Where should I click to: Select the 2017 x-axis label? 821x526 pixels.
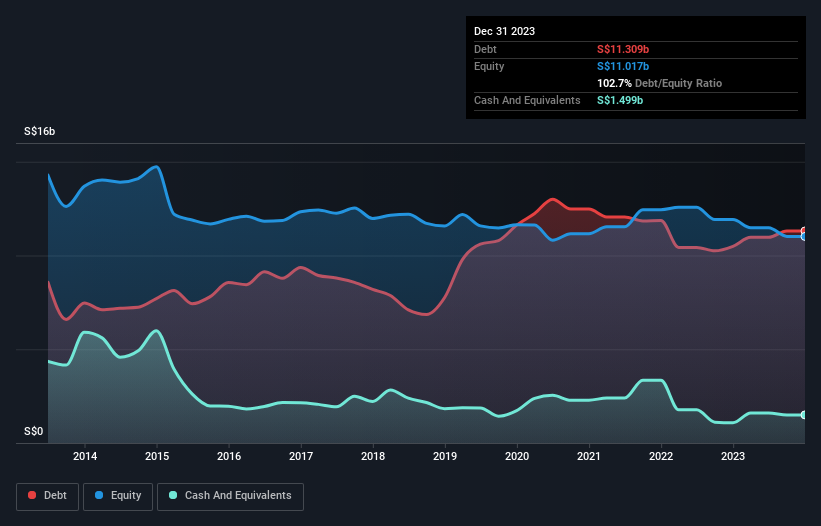301,456
